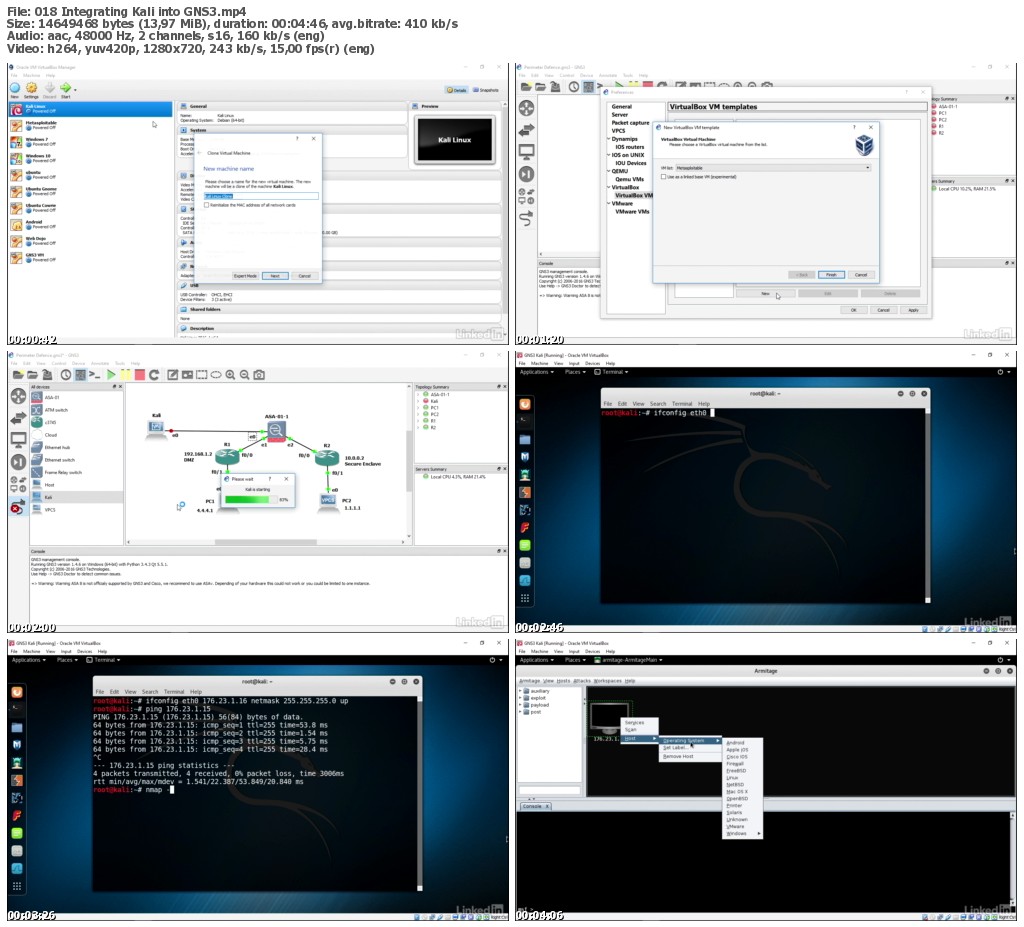Click snapshot clock icon in 00:02:00 GNS3 toolbar

point(65,374)
